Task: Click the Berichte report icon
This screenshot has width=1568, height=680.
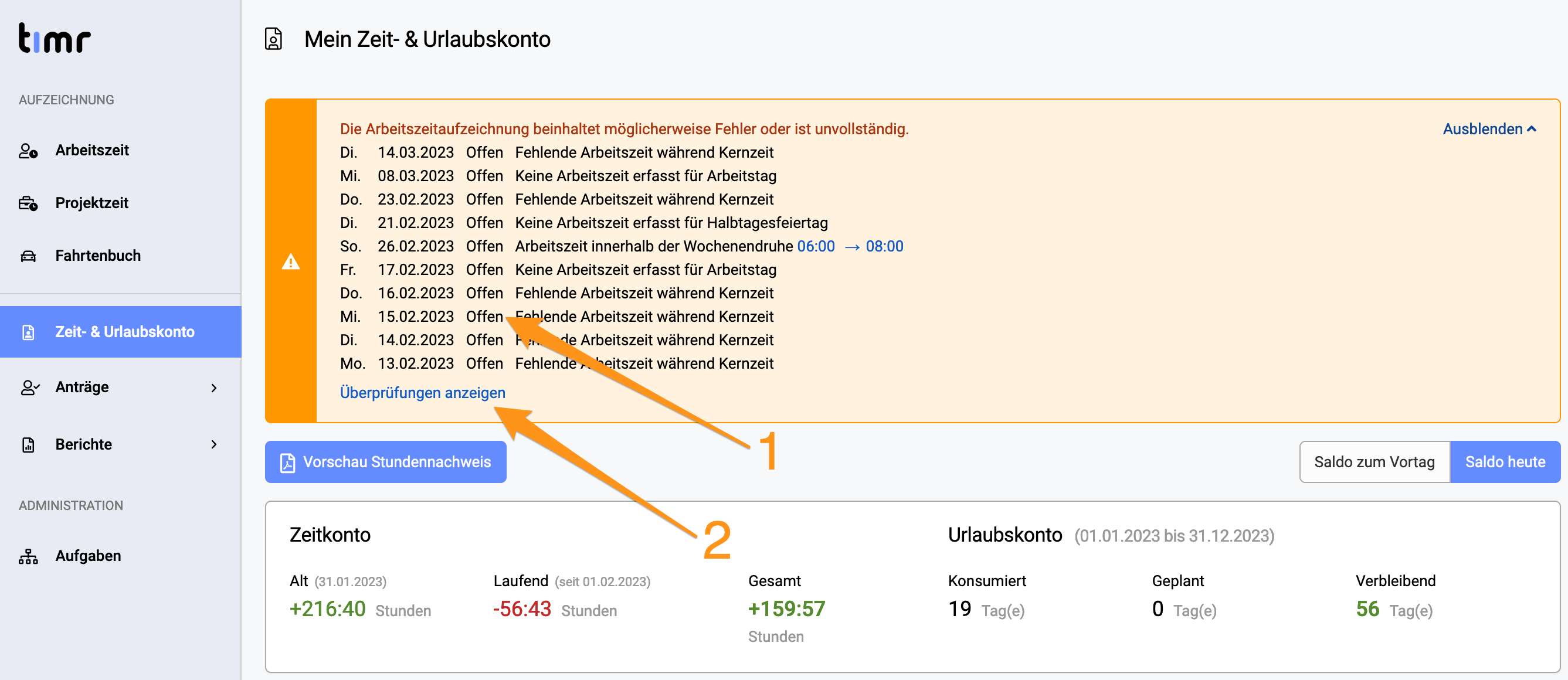Action: pos(28,444)
